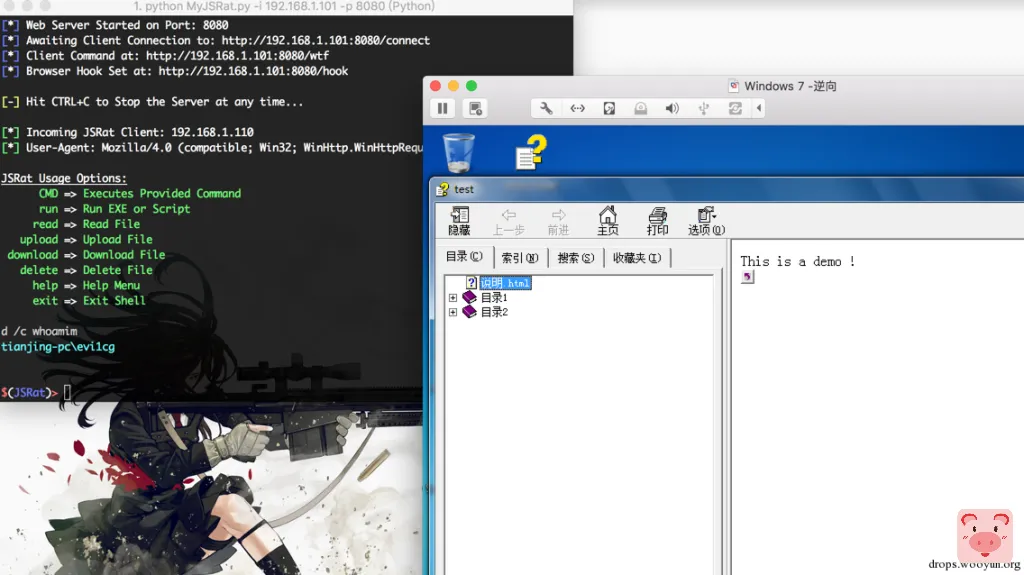Go to home page via 主页
This screenshot has width=1024, height=575.
[608, 221]
